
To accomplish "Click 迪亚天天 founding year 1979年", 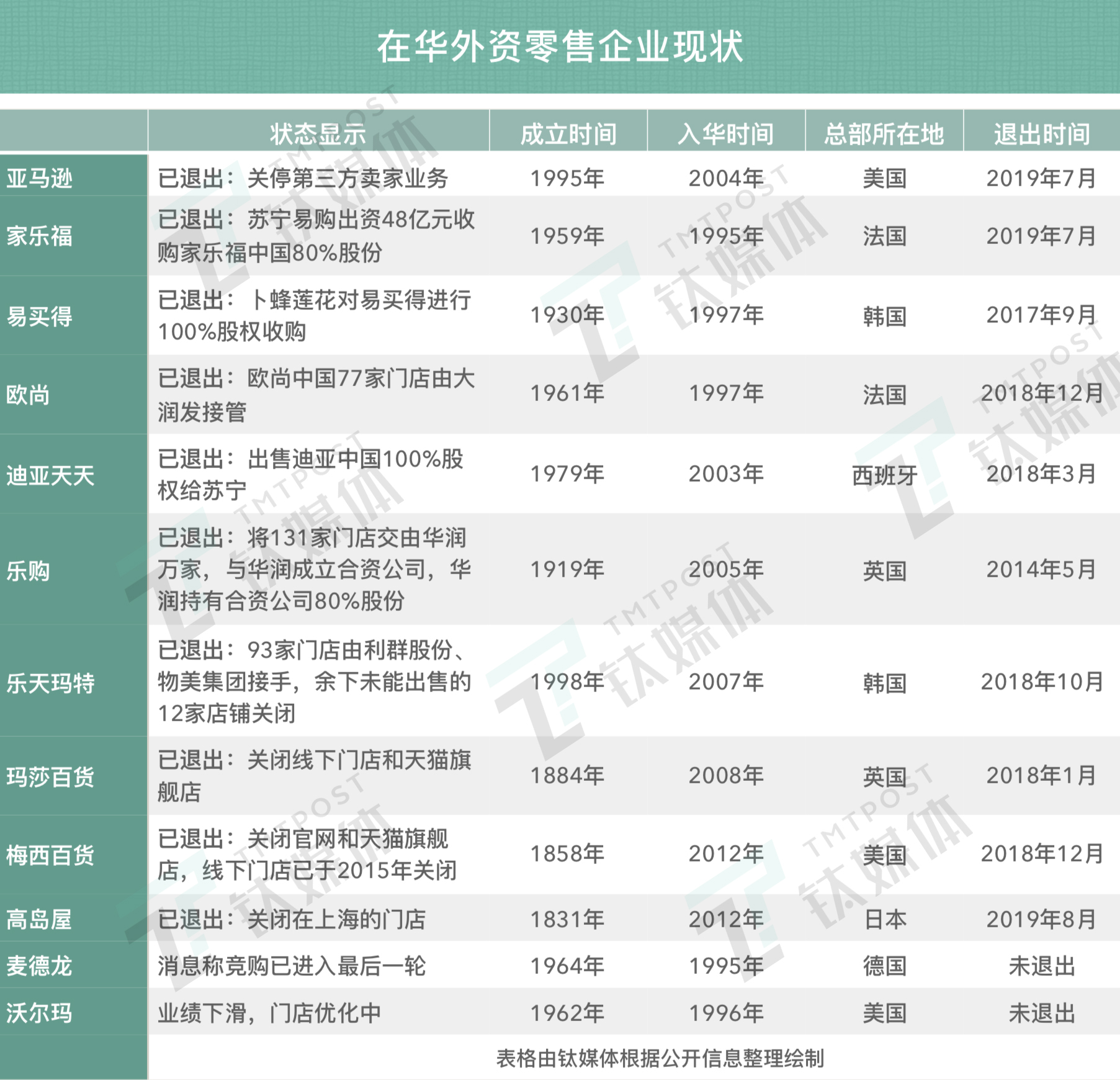I will (x=567, y=474).
